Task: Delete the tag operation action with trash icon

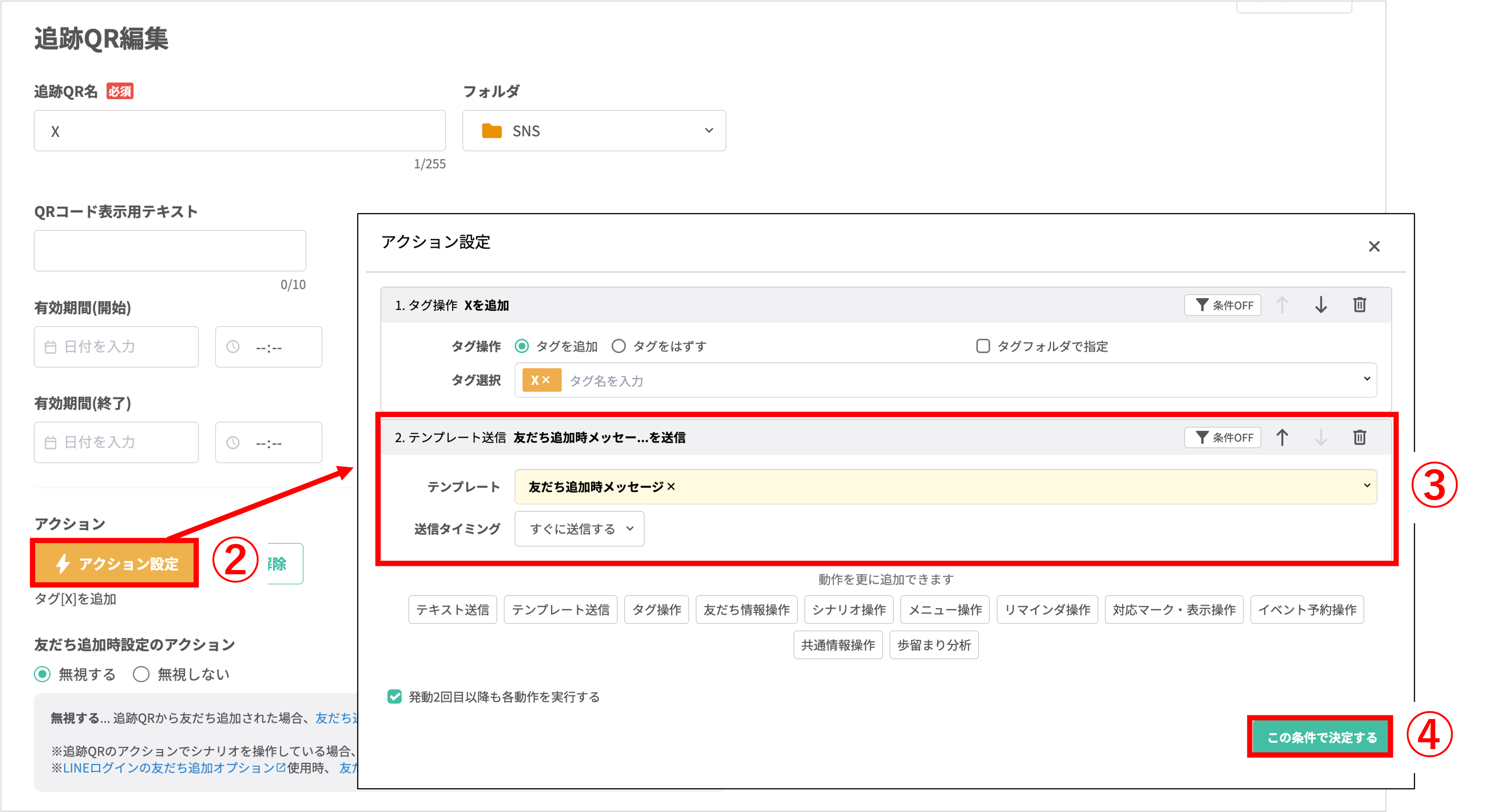Action: (1359, 305)
